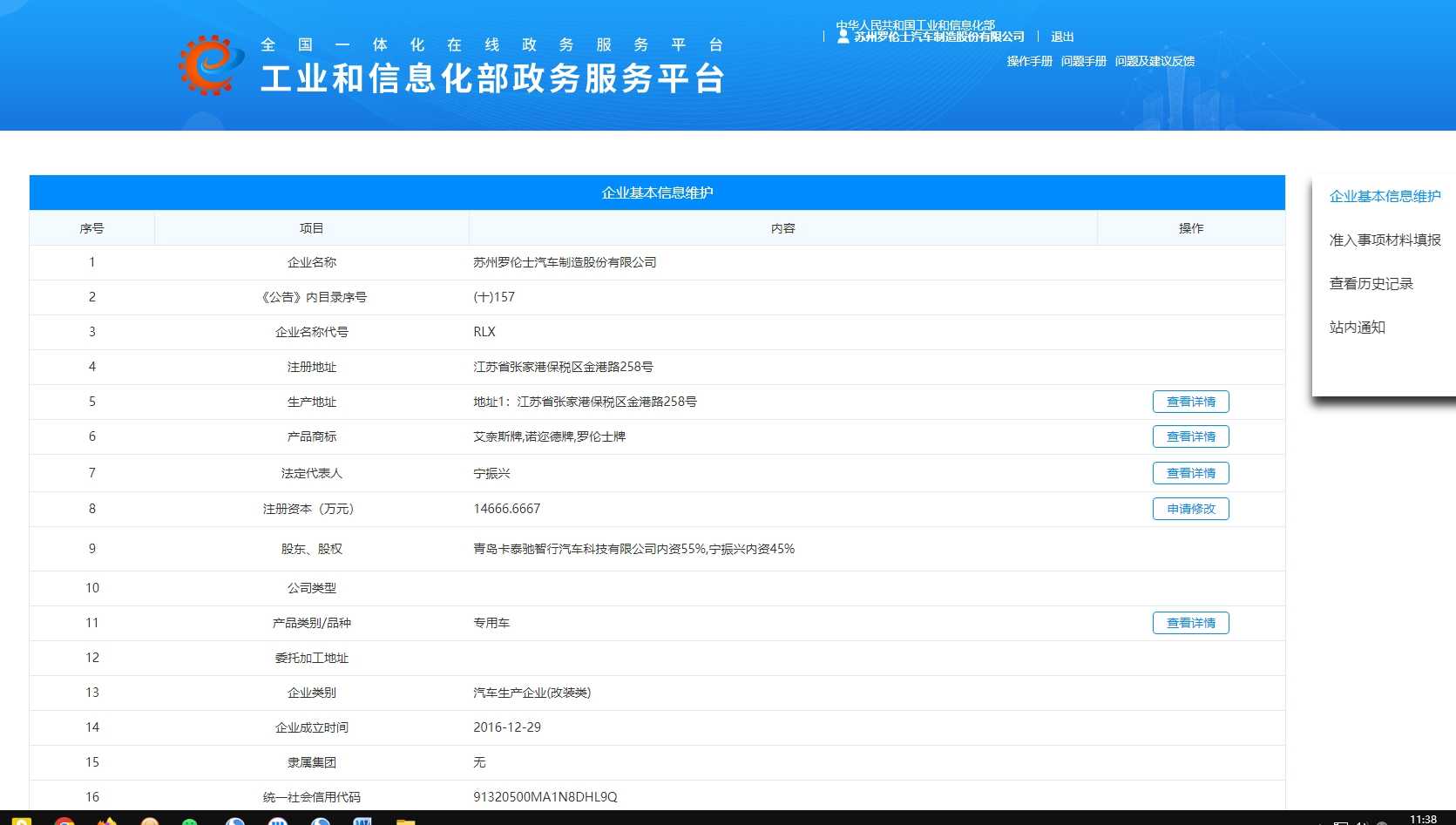Click the 注册资本（万元）item cell
Screen dimensions: 1456x825
[311, 509]
